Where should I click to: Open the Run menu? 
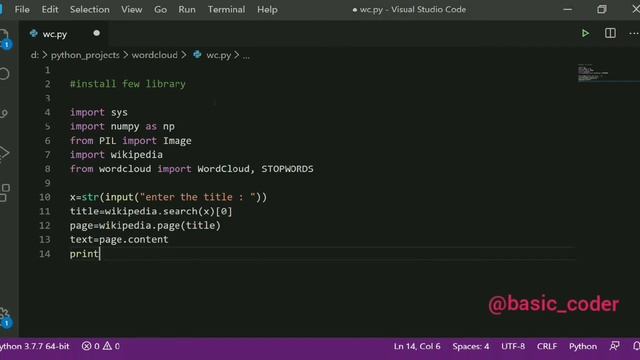click(x=187, y=9)
